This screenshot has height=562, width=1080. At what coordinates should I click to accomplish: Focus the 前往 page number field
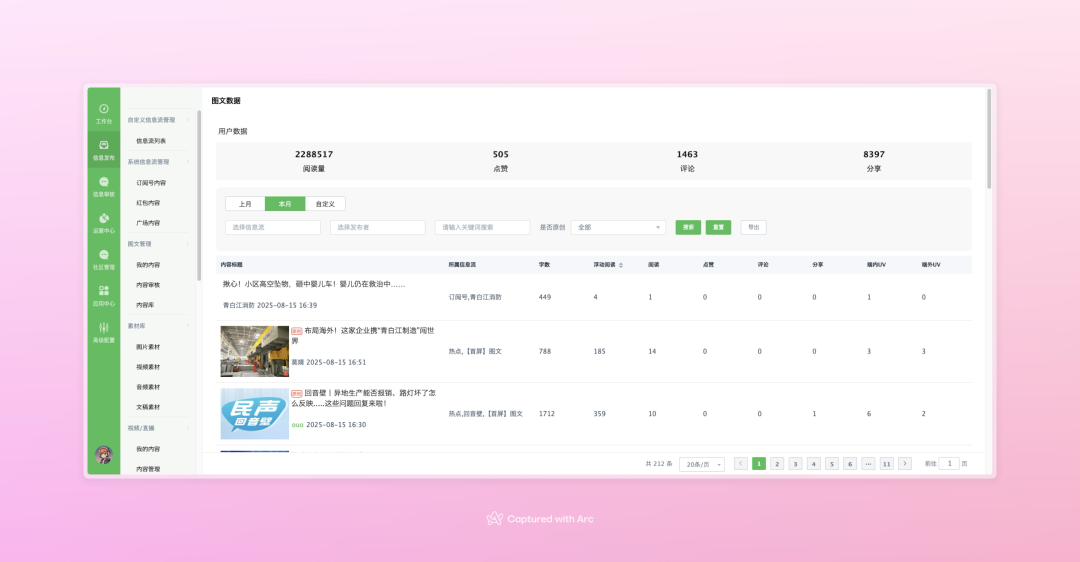[x=949, y=464]
